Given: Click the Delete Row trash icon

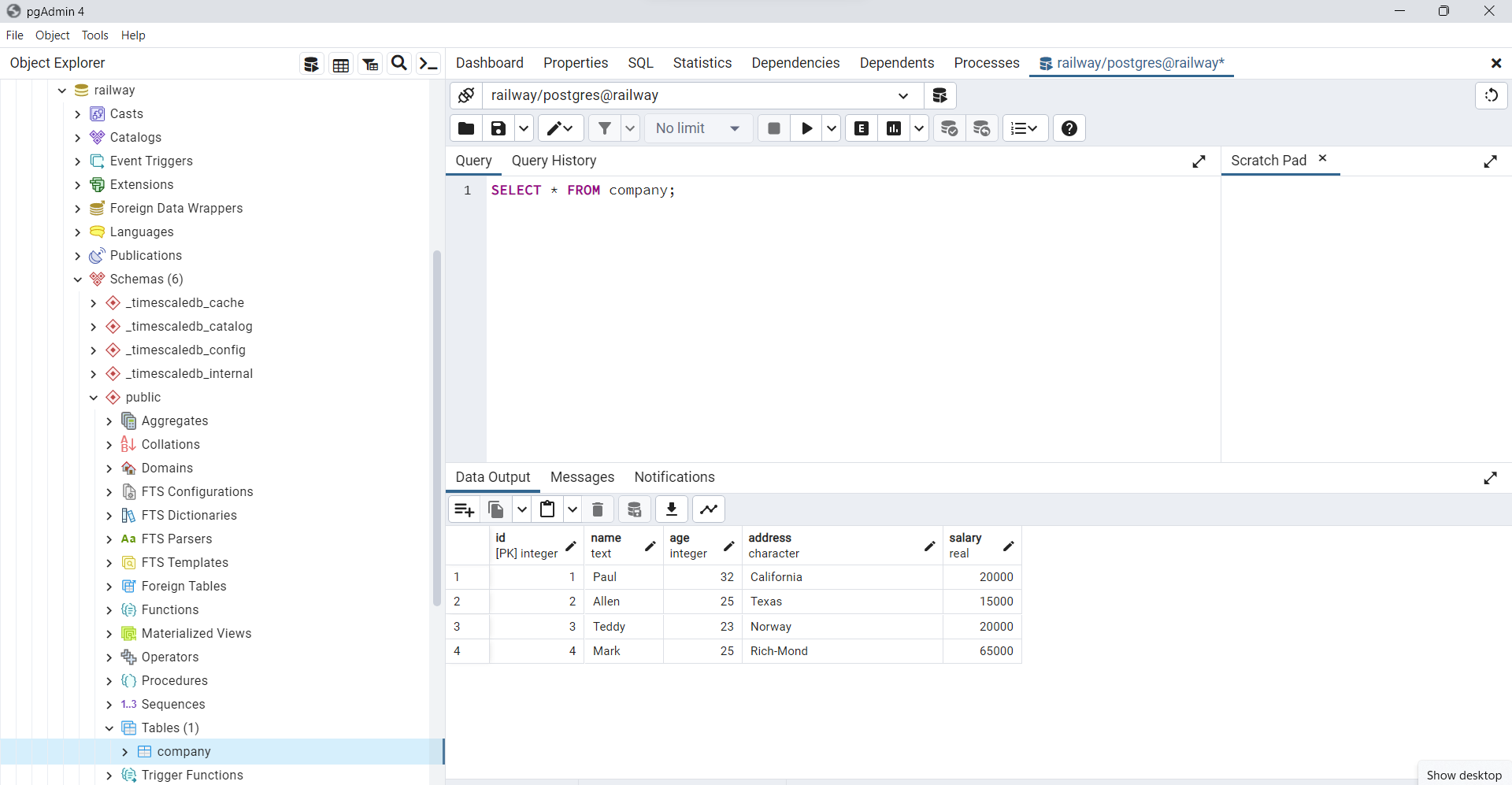Looking at the screenshot, I should [x=598, y=509].
